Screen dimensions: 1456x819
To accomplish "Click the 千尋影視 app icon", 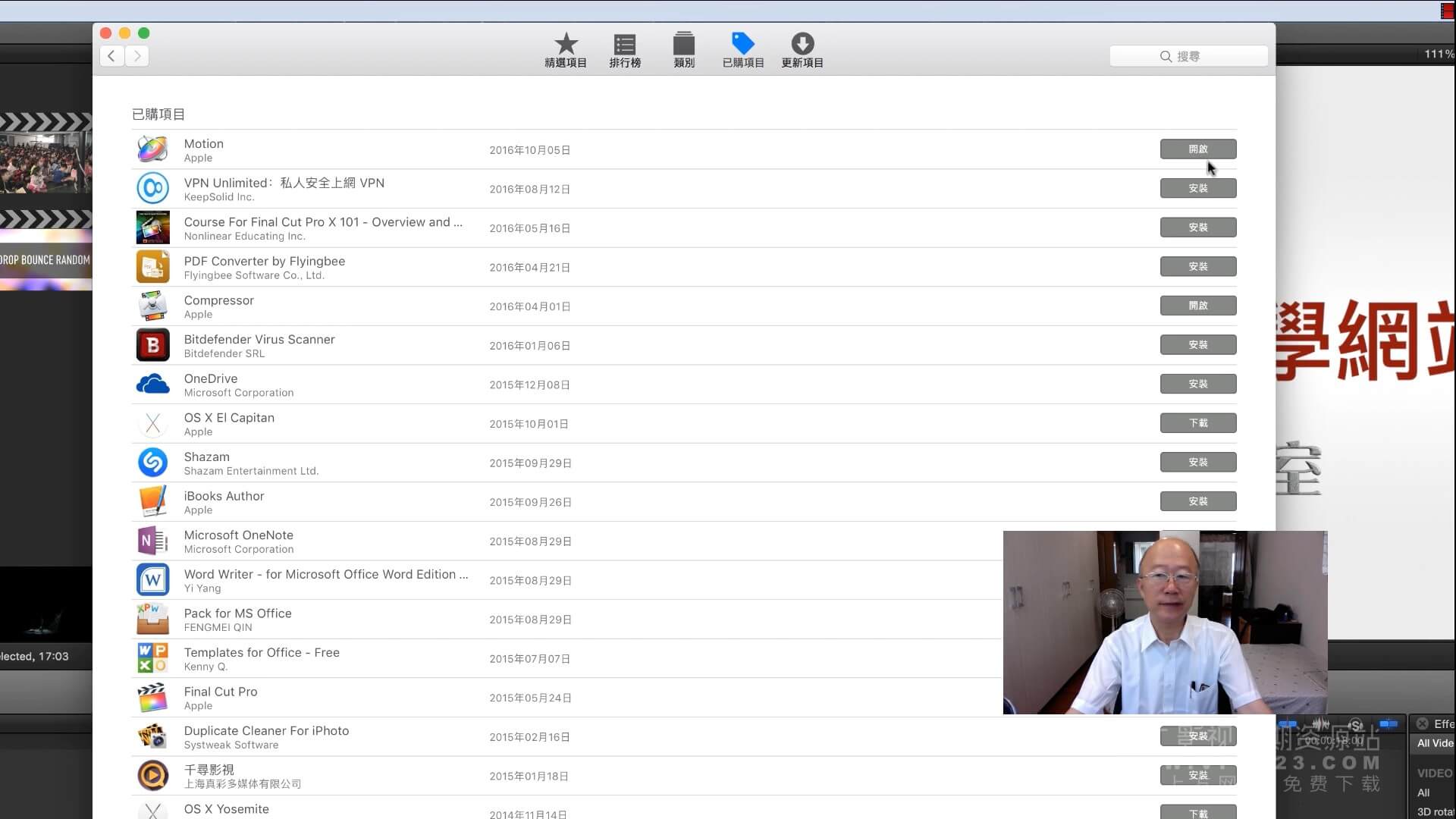I will (152, 776).
